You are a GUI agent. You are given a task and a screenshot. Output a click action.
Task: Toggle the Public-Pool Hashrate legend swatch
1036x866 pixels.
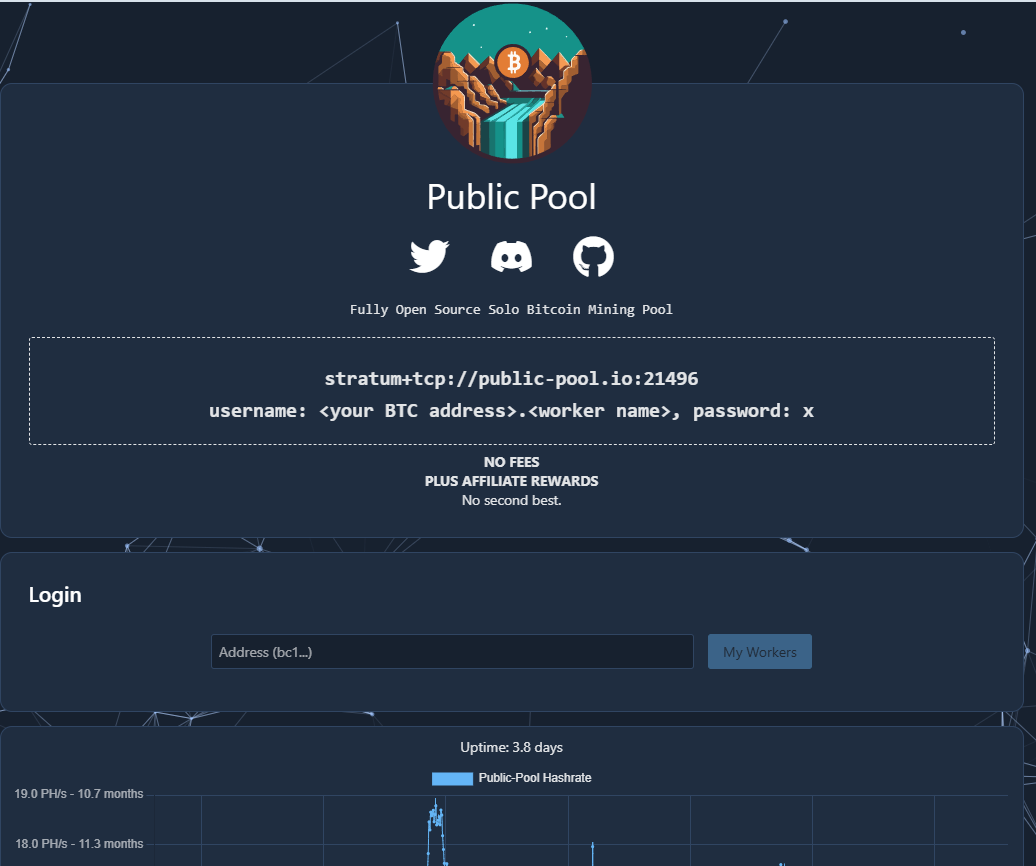coord(452,778)
